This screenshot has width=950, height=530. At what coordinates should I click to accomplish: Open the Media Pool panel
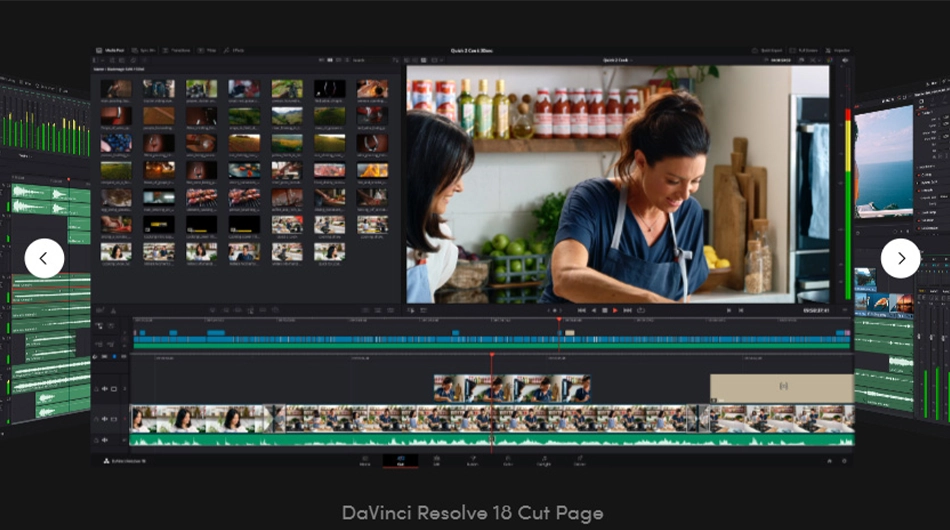(x=110, y=50)
